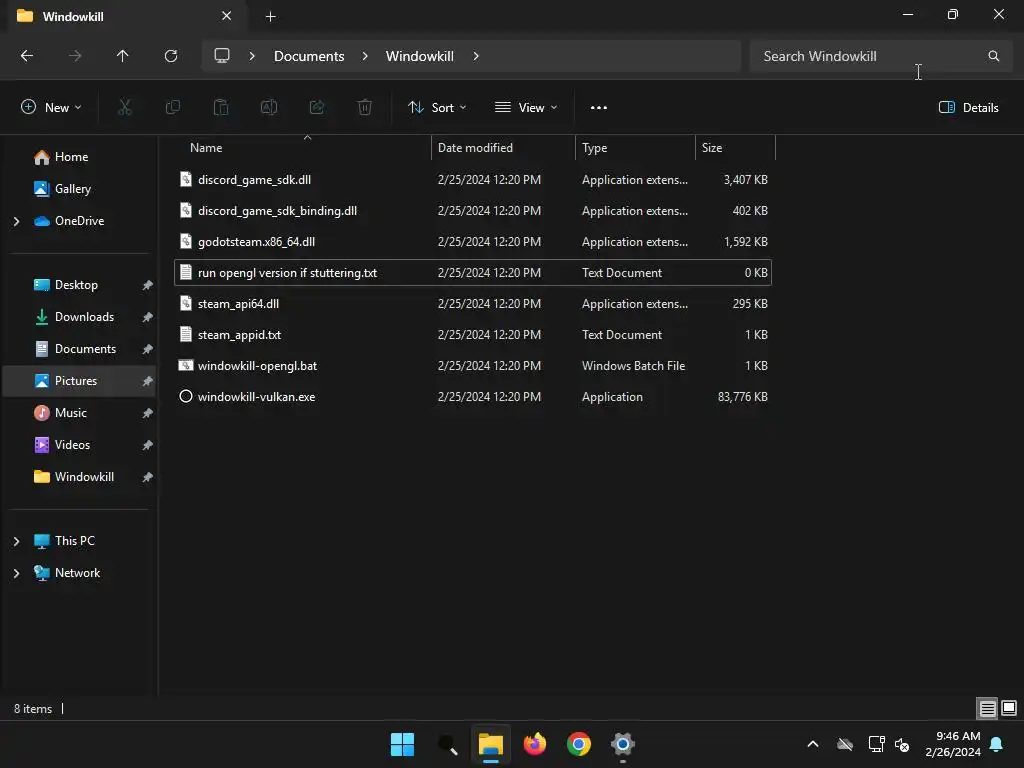Screen dimensions: 1024x768
Task: Select windowkill-opengl.bat file
Action: (473, 366)
